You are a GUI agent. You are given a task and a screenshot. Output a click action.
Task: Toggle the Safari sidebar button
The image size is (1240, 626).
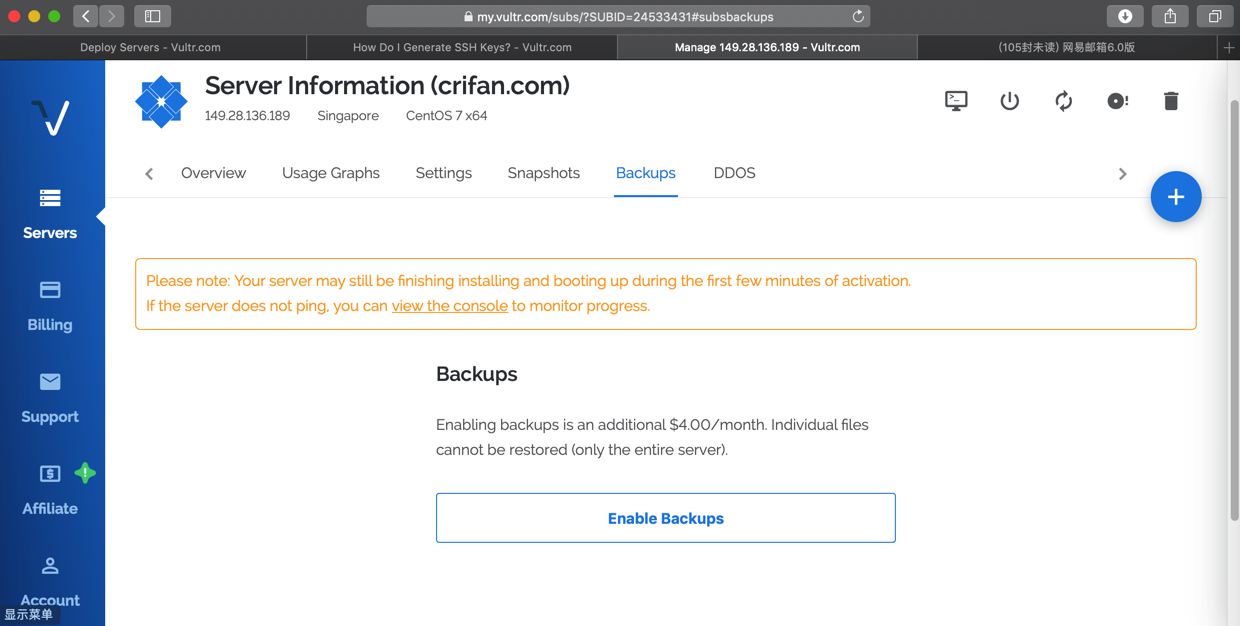tap(153, 17)
